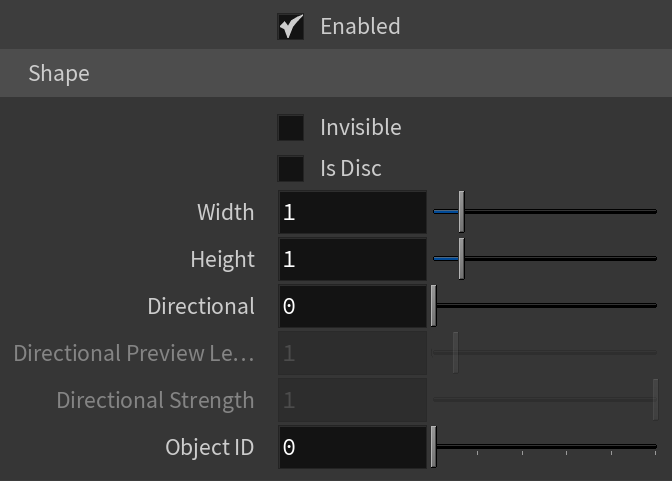This screenshot has width=672, height=481.
Task: Click the Width parameter label
Action: (x=226, y=212)
